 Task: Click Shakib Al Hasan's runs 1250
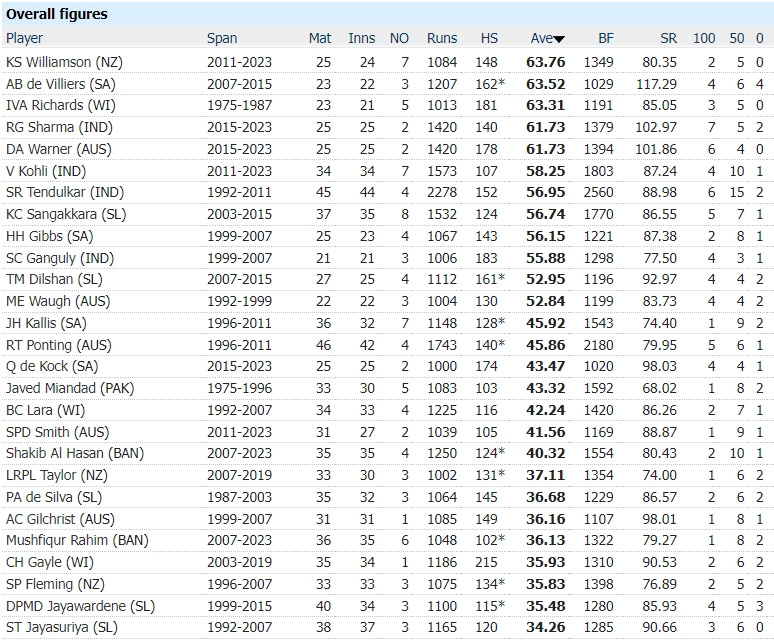[442, 453]
